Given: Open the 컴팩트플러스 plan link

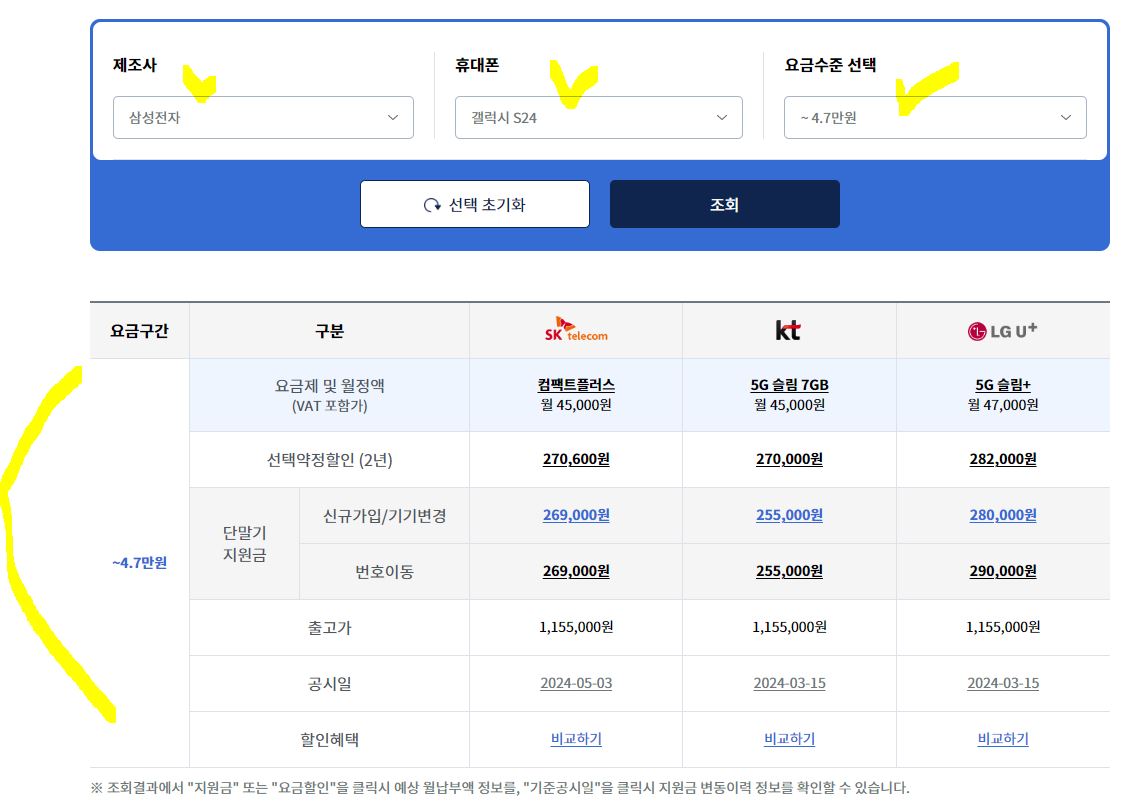Looking at the screenshot, I should (575, 384).
